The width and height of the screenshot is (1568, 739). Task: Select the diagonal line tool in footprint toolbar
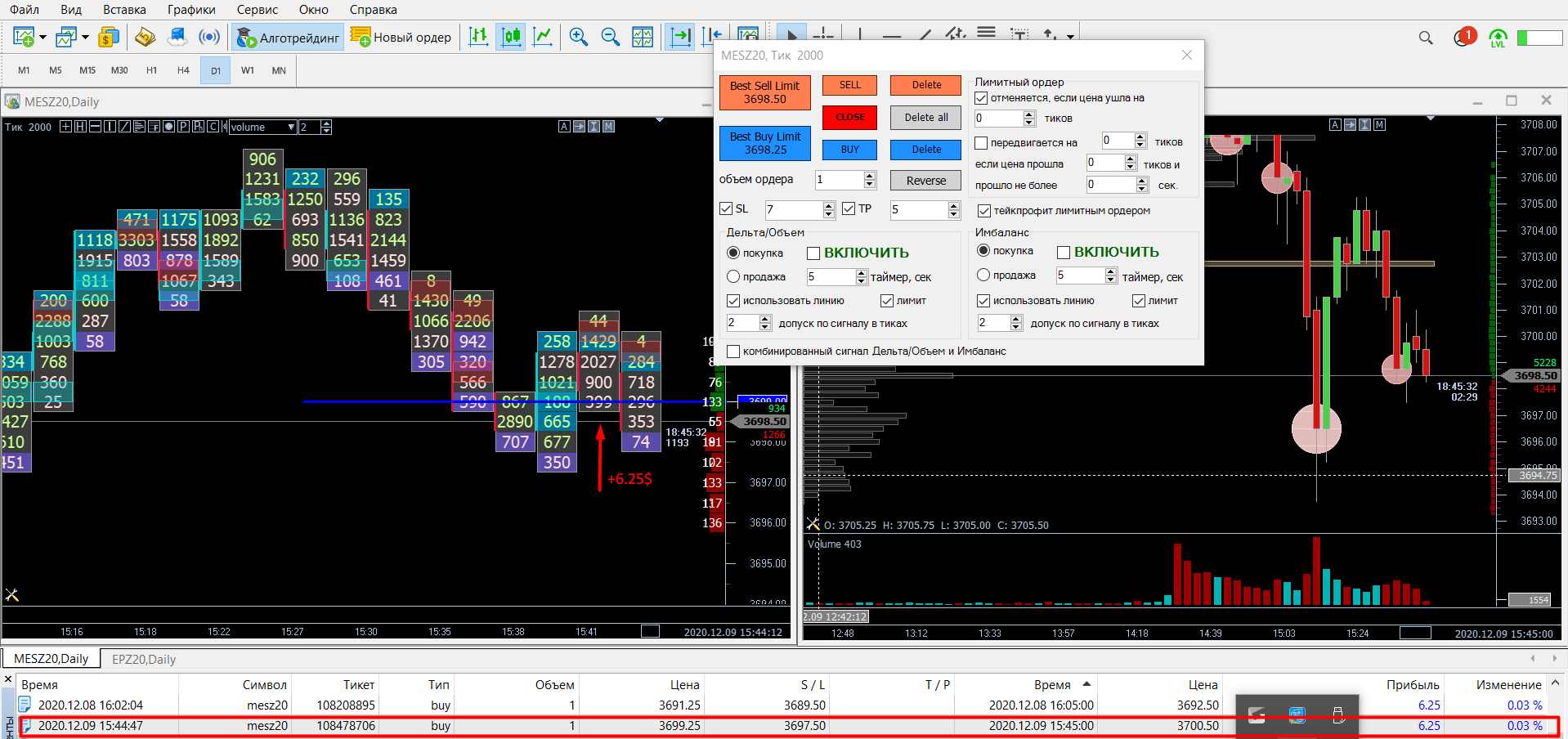point(124,127)
